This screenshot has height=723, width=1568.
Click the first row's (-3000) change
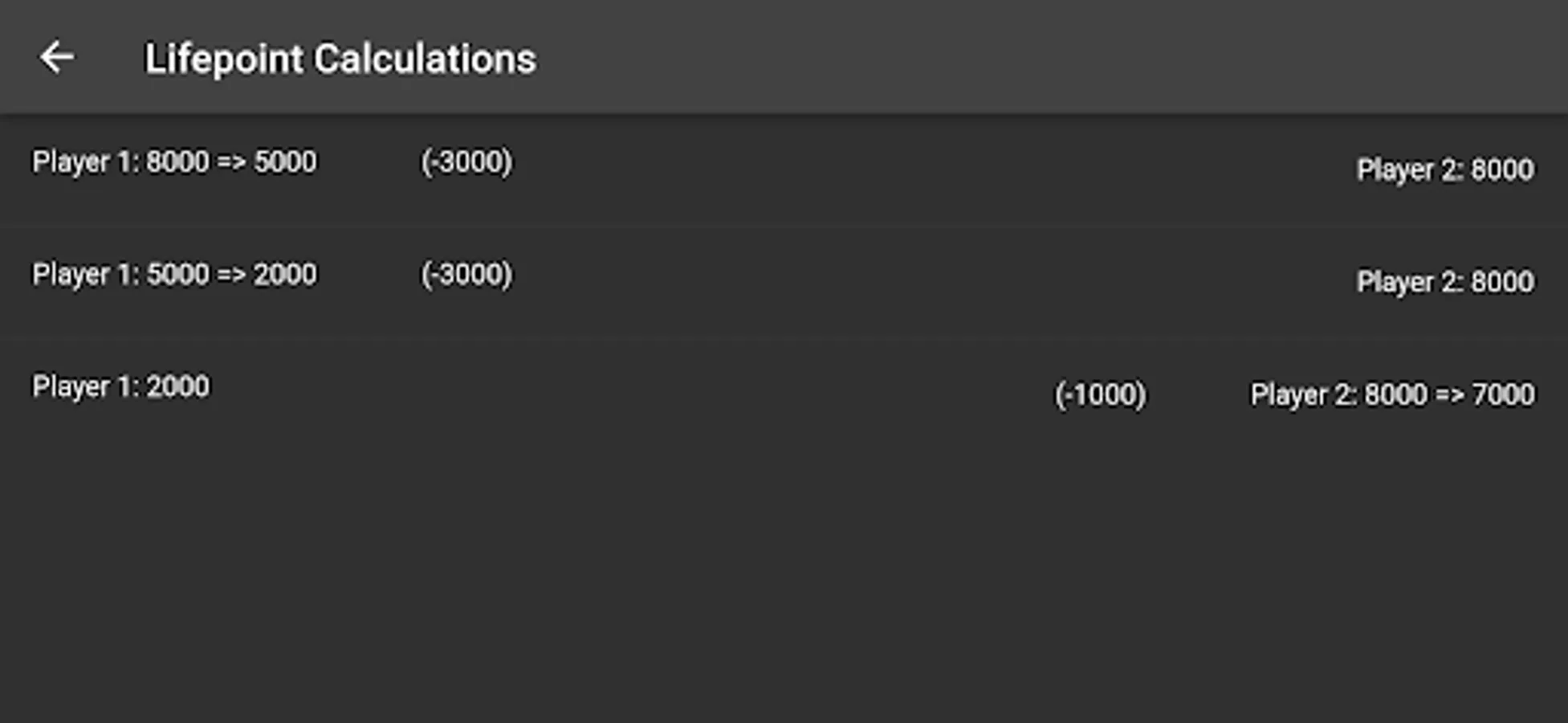click(466, 162)
